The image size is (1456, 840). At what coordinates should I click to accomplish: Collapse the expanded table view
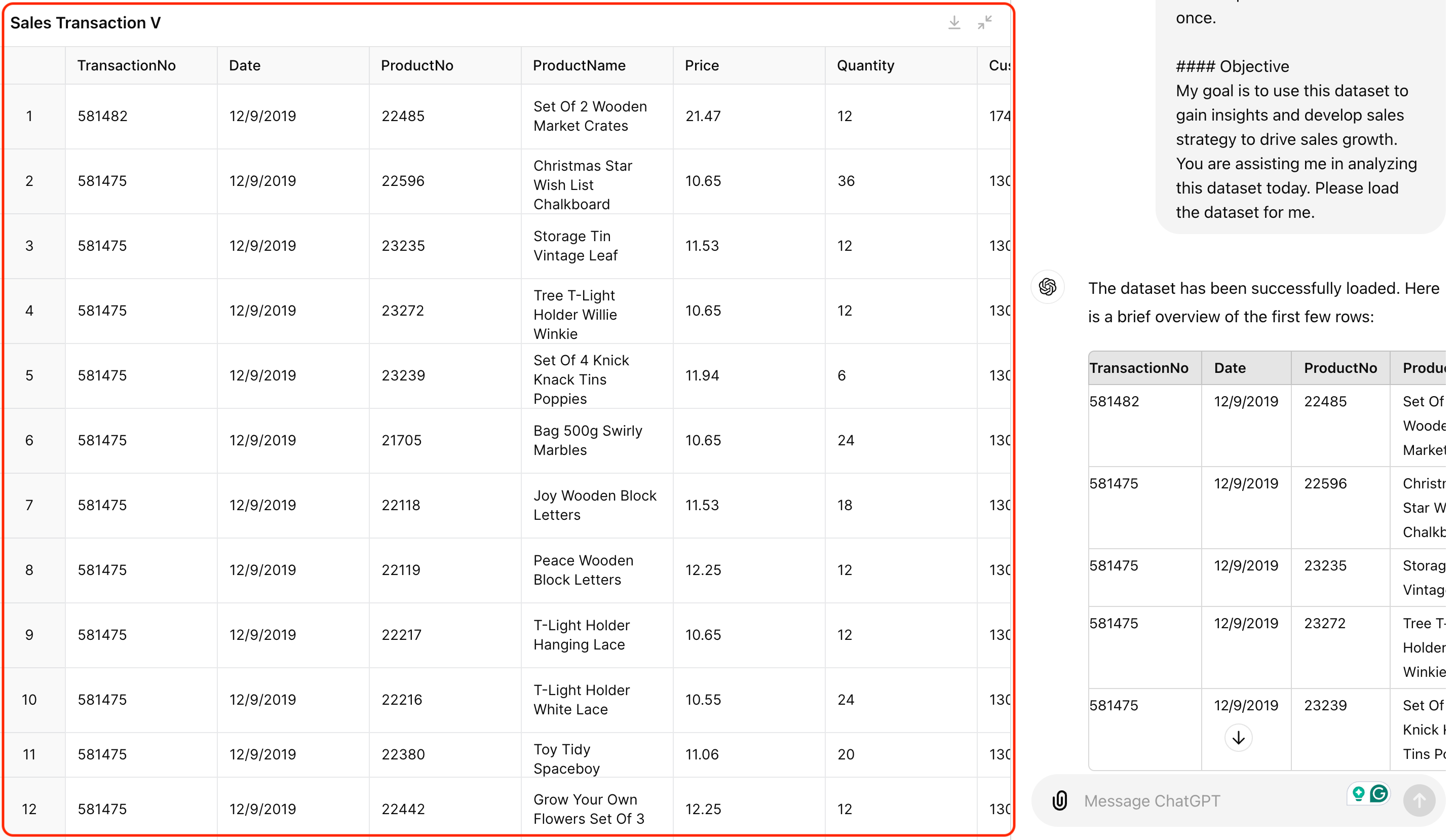(985, 23)
